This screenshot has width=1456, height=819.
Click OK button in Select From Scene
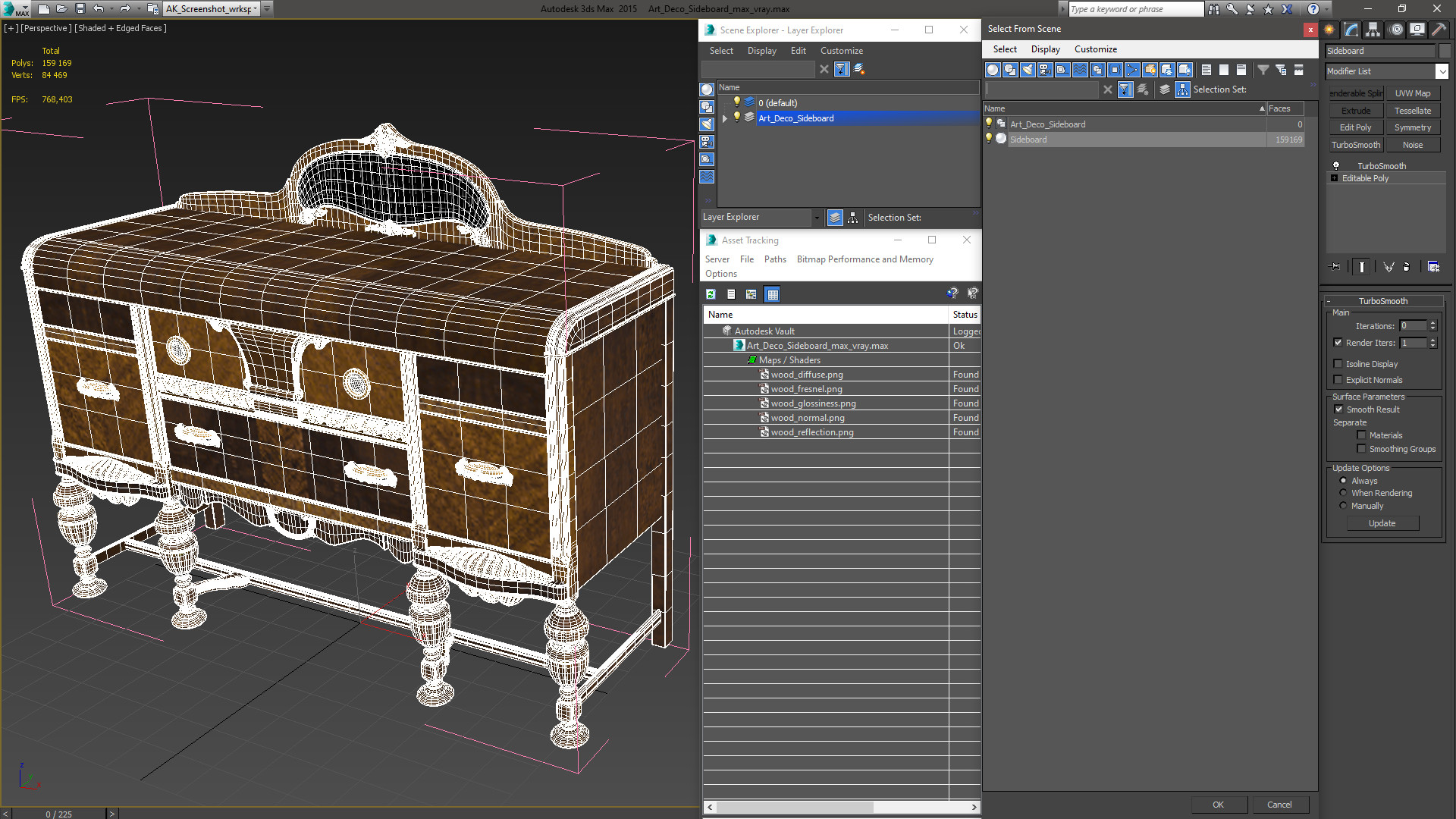(x=1218, y=805)
